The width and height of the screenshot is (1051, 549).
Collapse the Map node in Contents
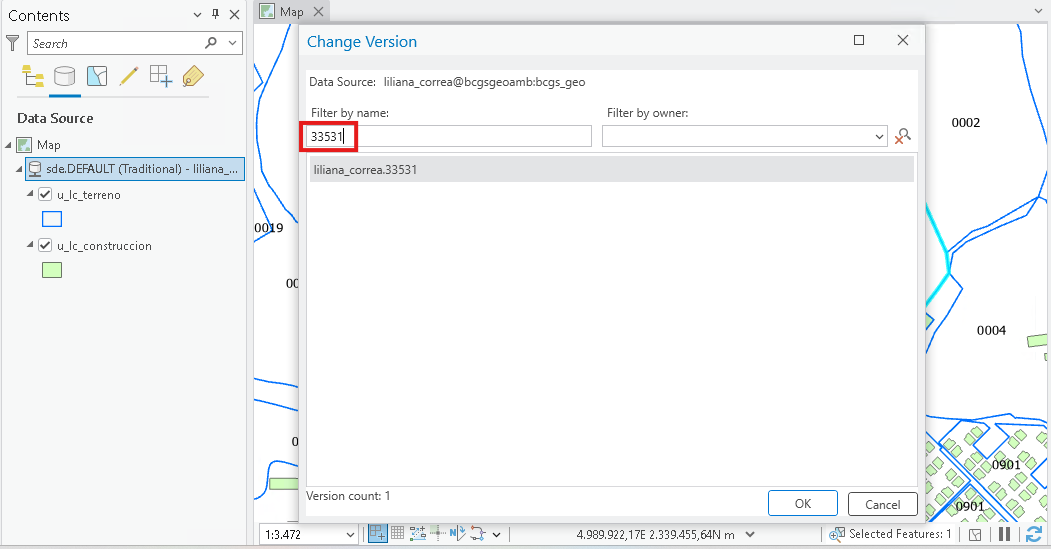click(8, 145)
